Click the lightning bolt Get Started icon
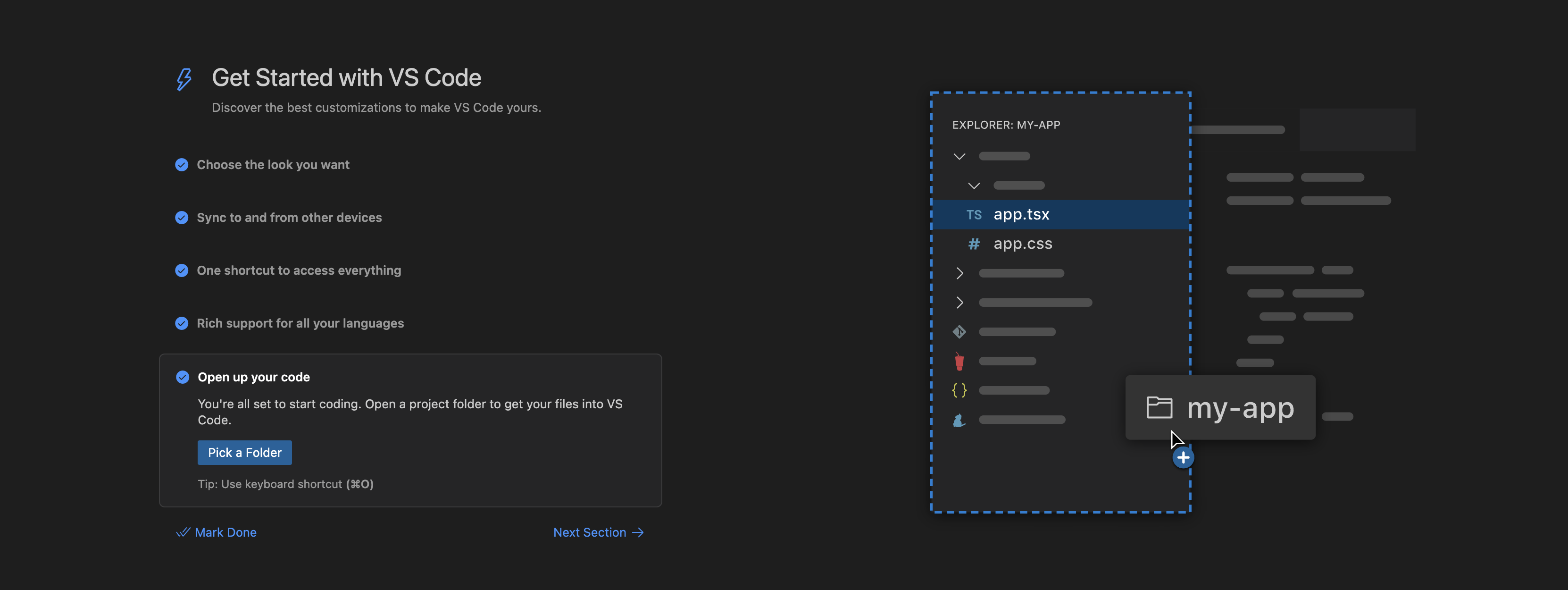 (x=184, y=79)
